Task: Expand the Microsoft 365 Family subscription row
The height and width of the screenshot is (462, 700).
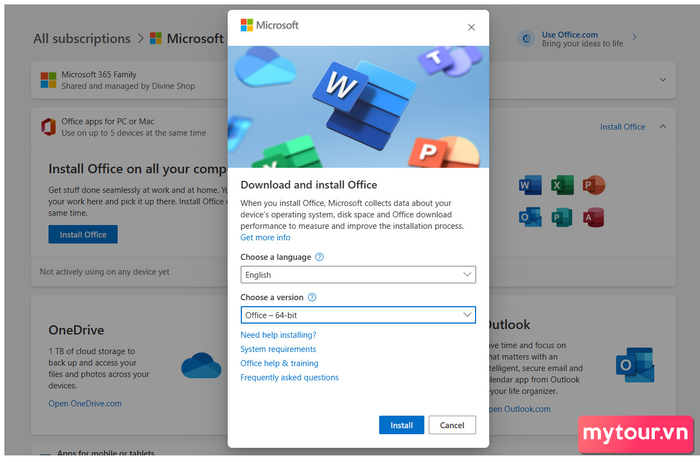Action: 663,80
